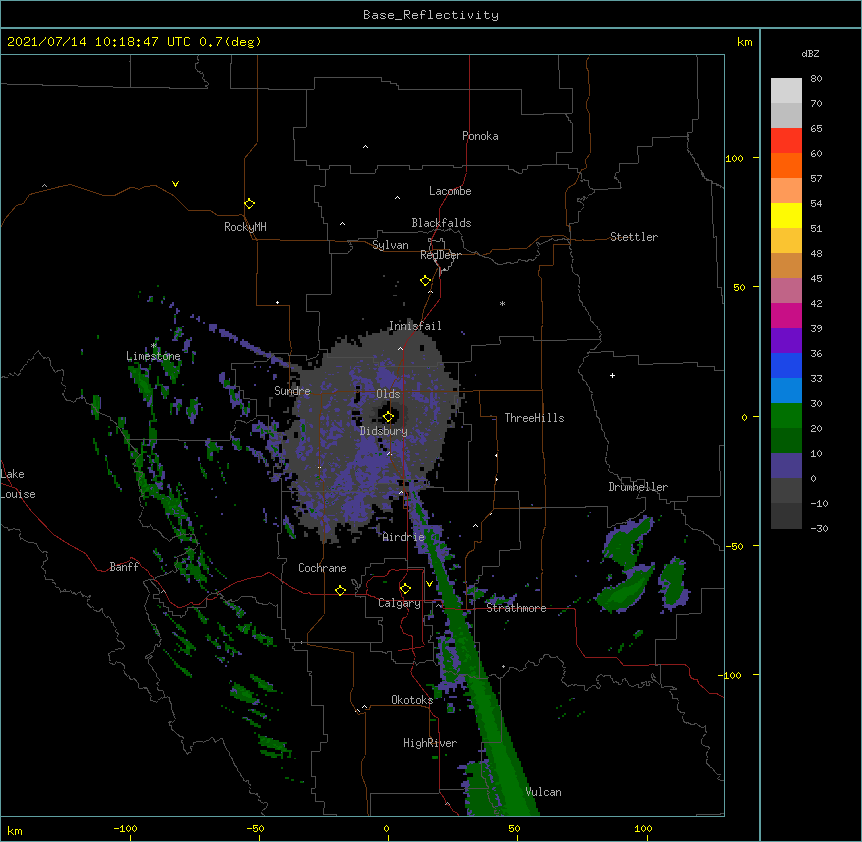Click the yellow V marker east of Calgary

(x=429, y=584)
